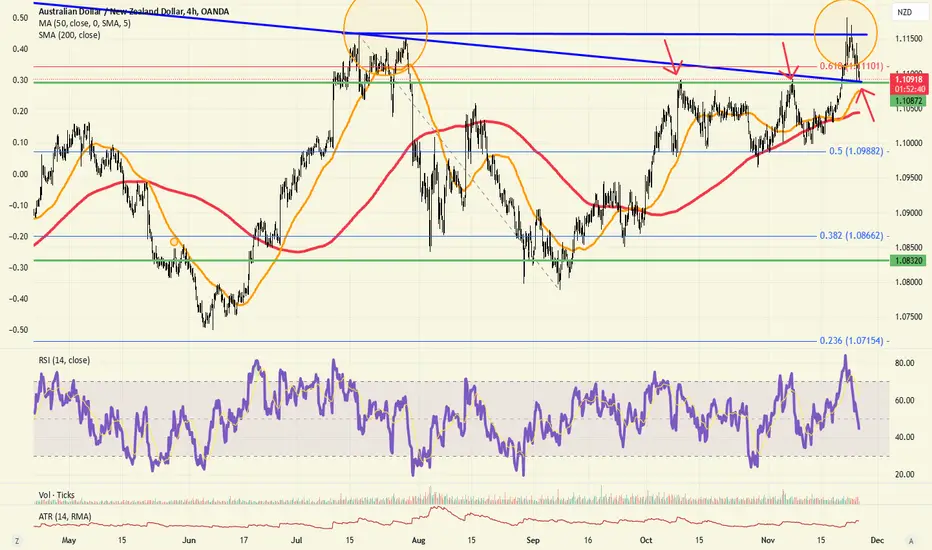Screen dimensions: 932x550
Task: Click the Nov label on time axis
Action: coord(768,540)
